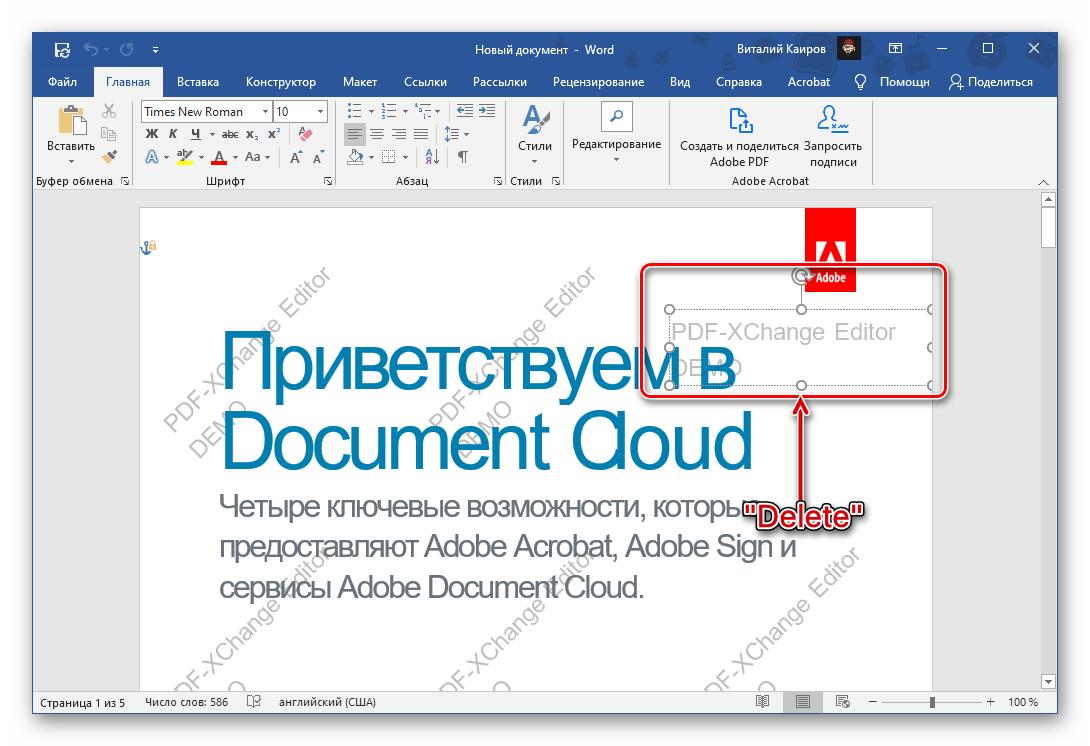1090x746 pixels.
Task: Open the Файл tab
Action: pyautogui.click(x=63, y=82)
